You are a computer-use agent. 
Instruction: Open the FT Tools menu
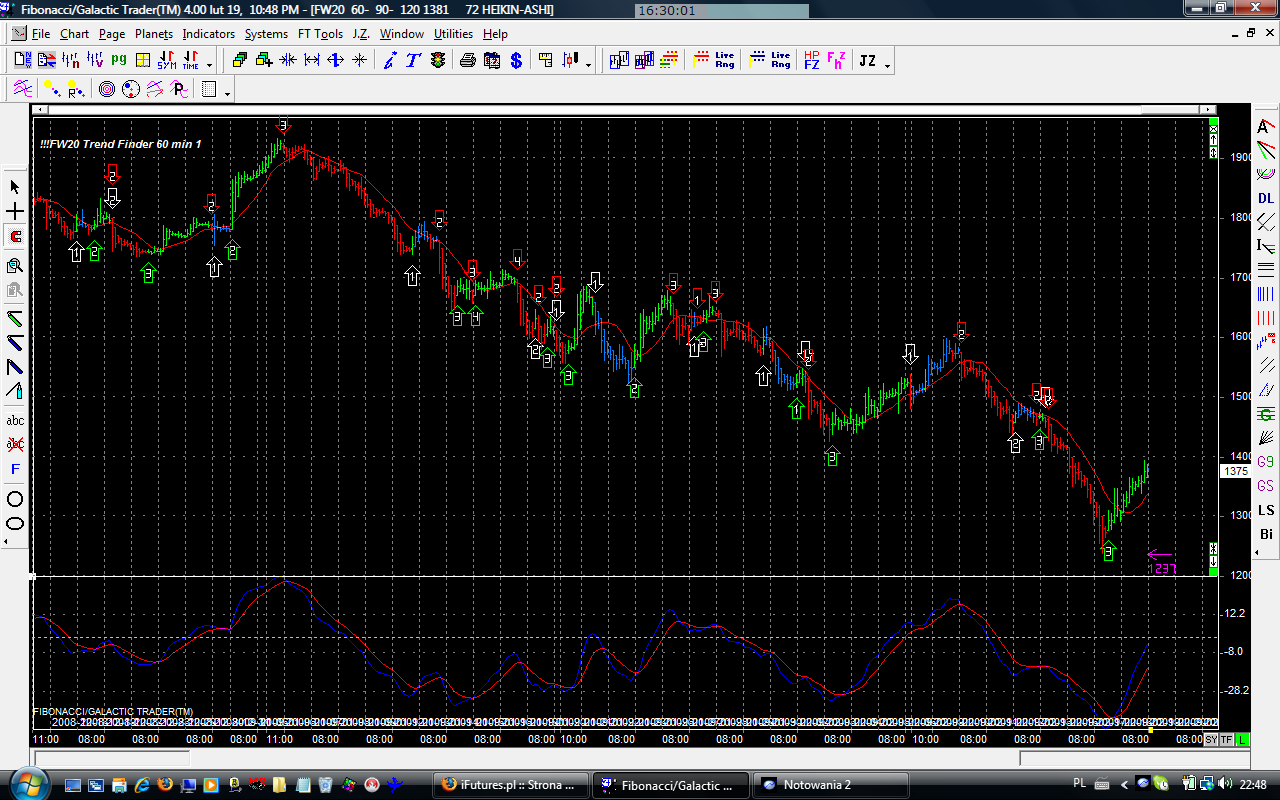point(320,34)
